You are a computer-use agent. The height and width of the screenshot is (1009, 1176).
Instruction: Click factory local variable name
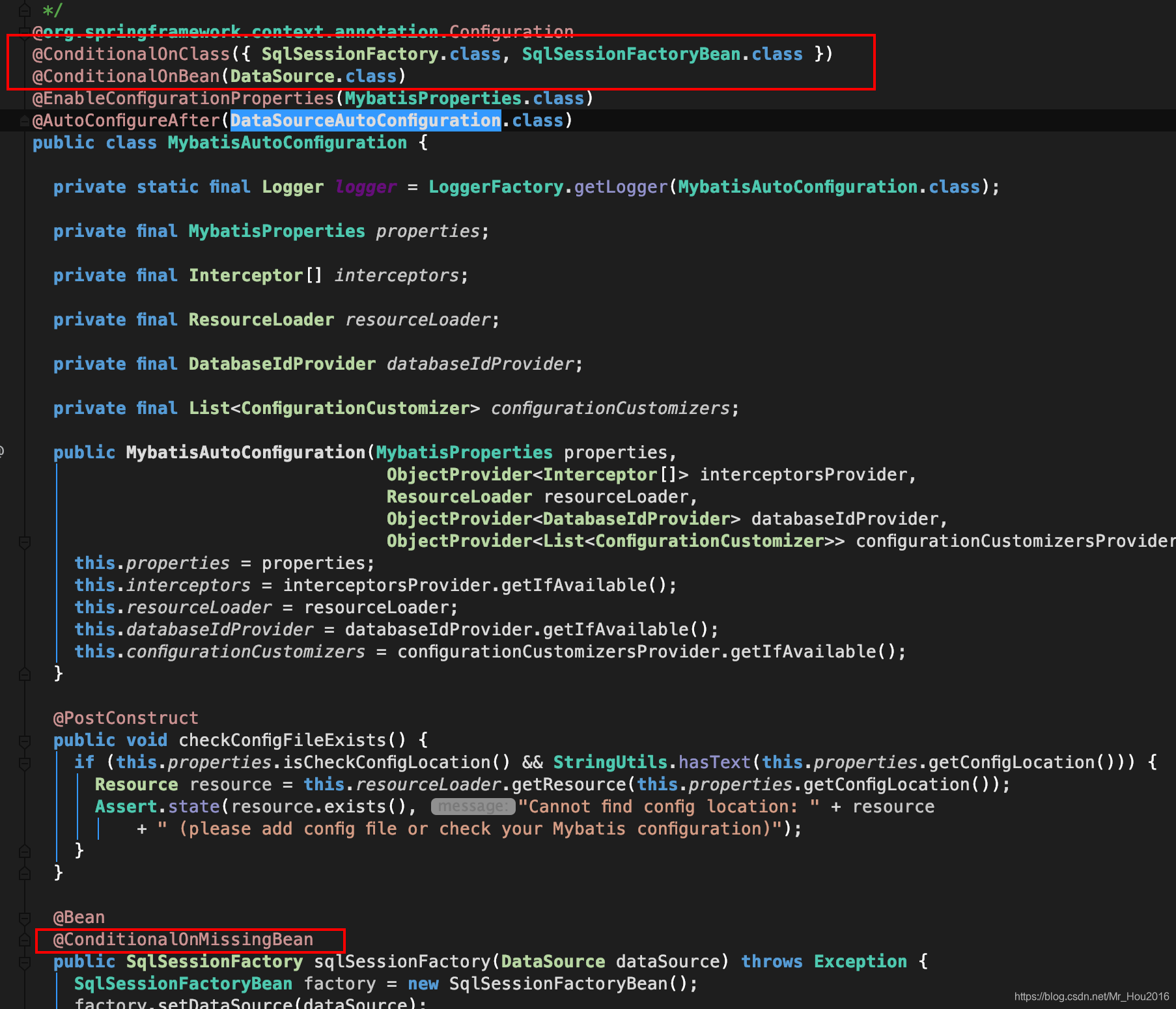[x=340, y=984]
